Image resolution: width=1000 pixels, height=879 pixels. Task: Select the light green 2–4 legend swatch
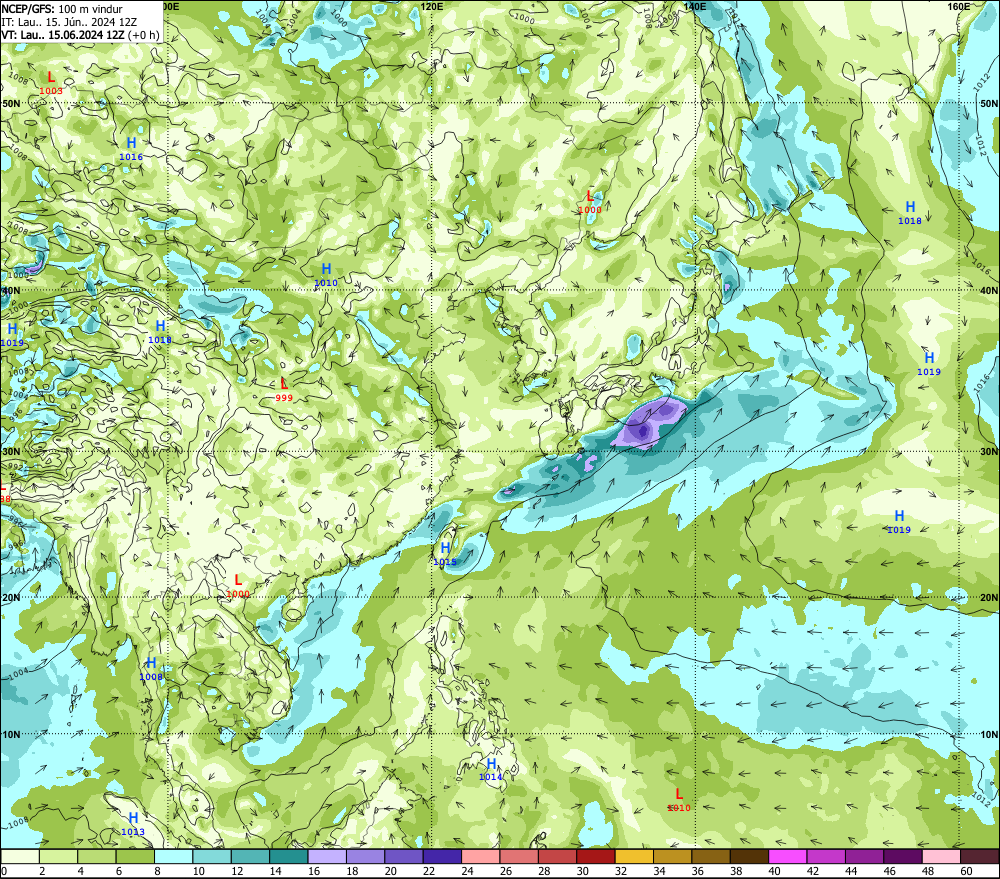[x=58, y=856]
